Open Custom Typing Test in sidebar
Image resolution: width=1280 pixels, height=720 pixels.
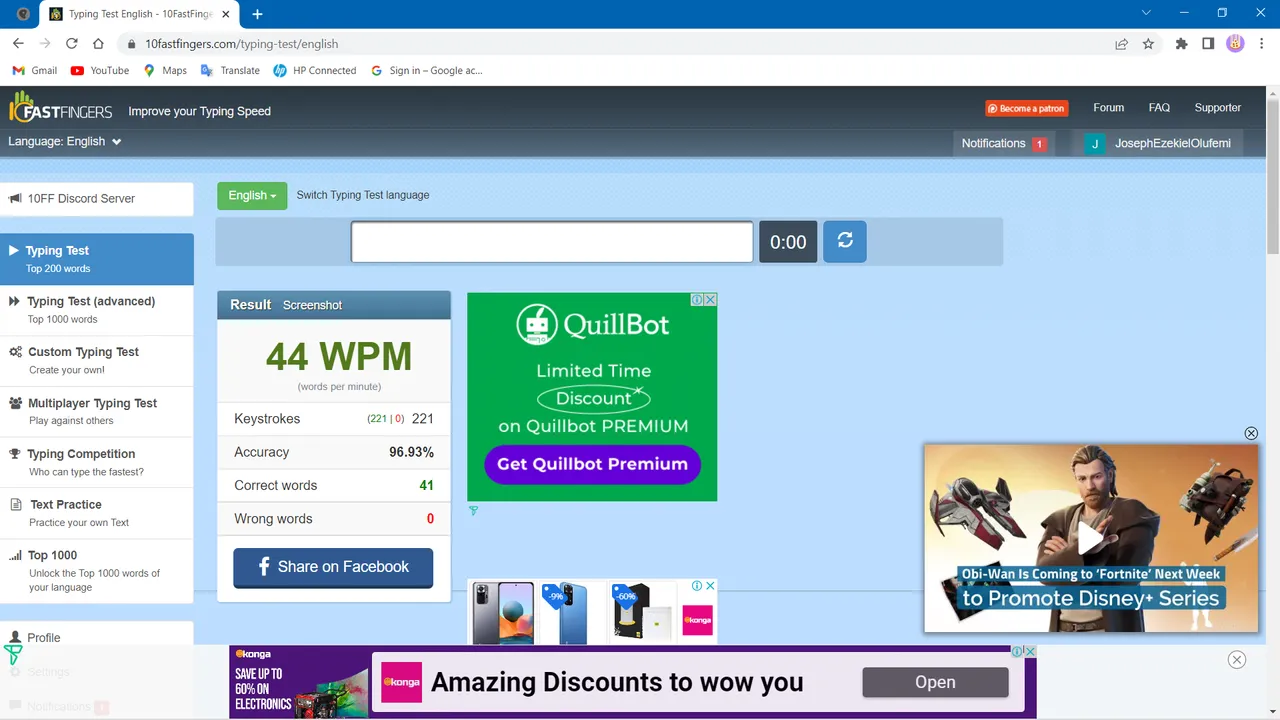click(x=97, y=361)
